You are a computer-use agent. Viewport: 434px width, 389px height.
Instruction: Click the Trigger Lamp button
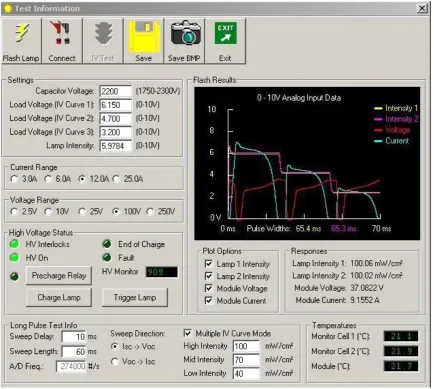click(x=135, y=297)
